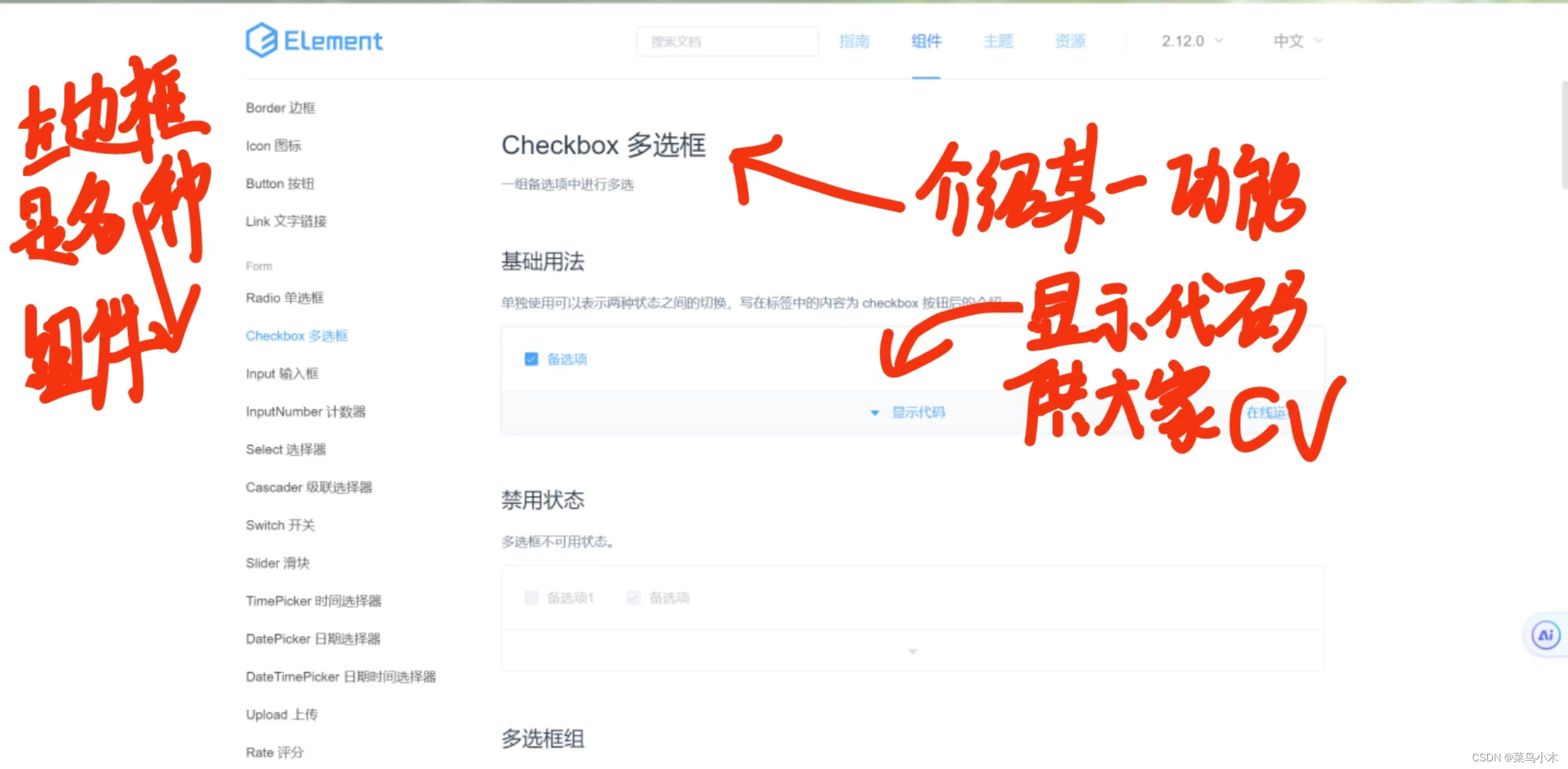
Task: Open the 中文 language dropdown
Action: [1297, 41]
